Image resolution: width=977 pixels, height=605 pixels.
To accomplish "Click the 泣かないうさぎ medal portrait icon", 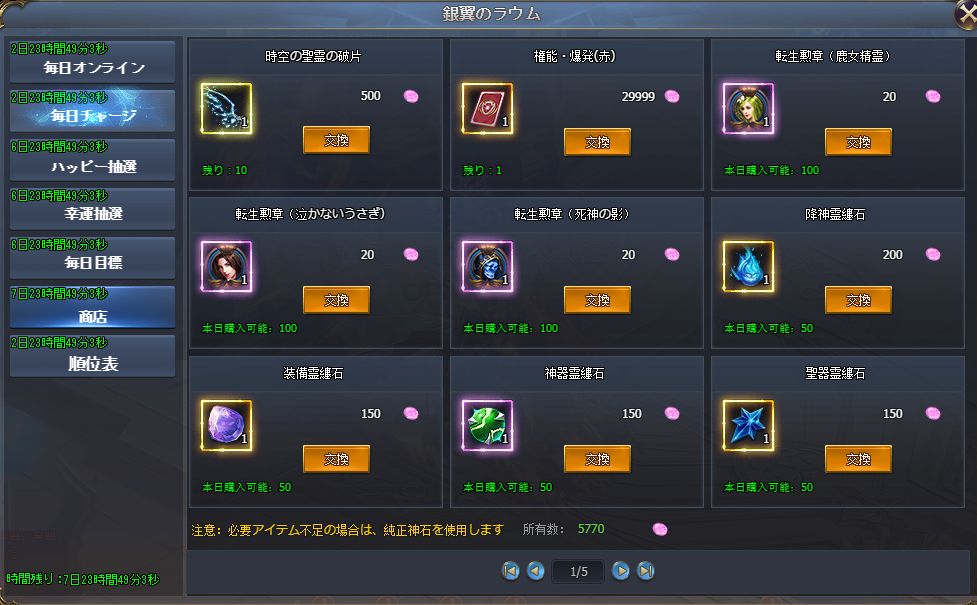I will point(226,267).
